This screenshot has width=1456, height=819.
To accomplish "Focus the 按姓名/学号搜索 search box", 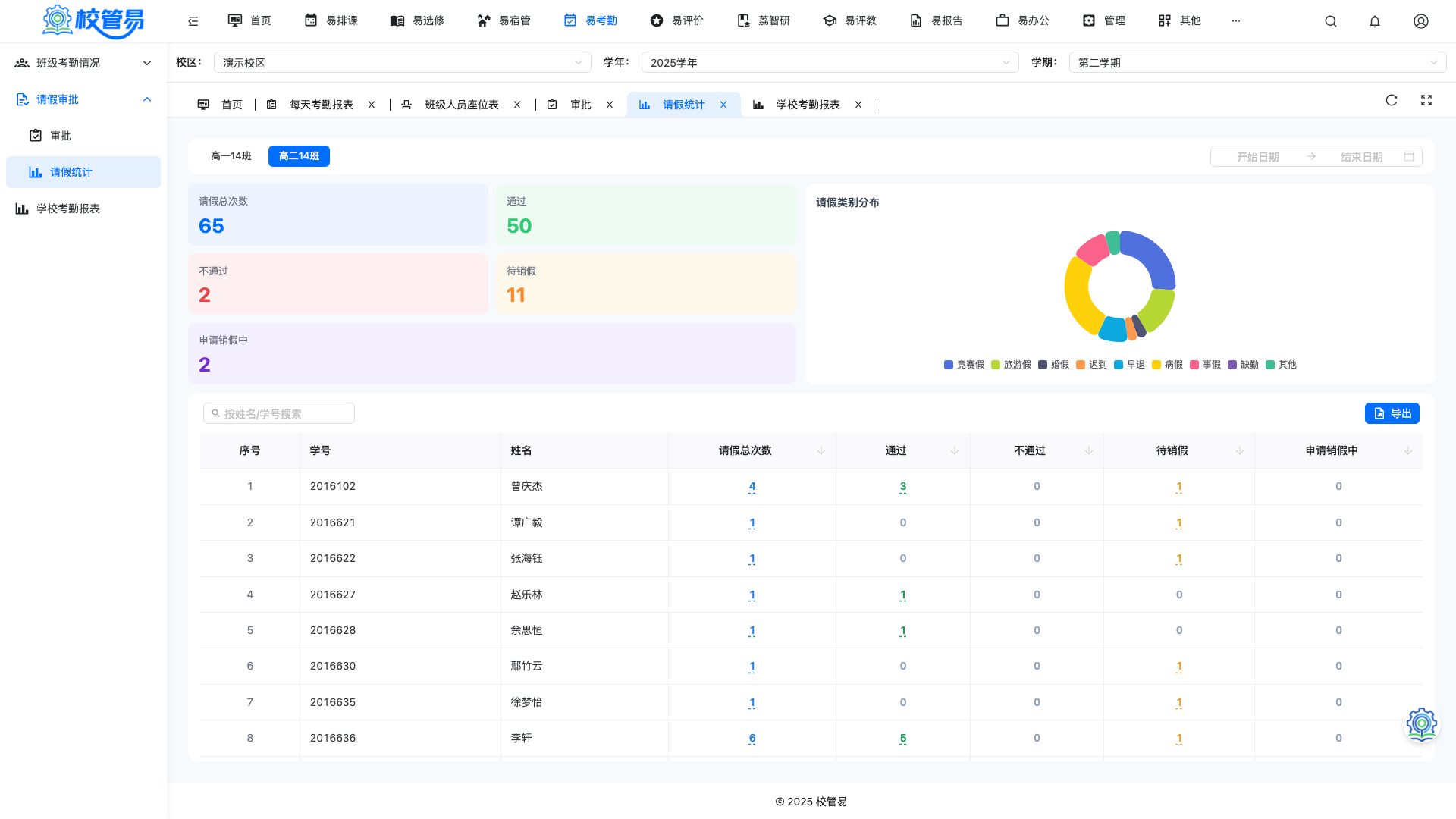I will click(279, 413).
